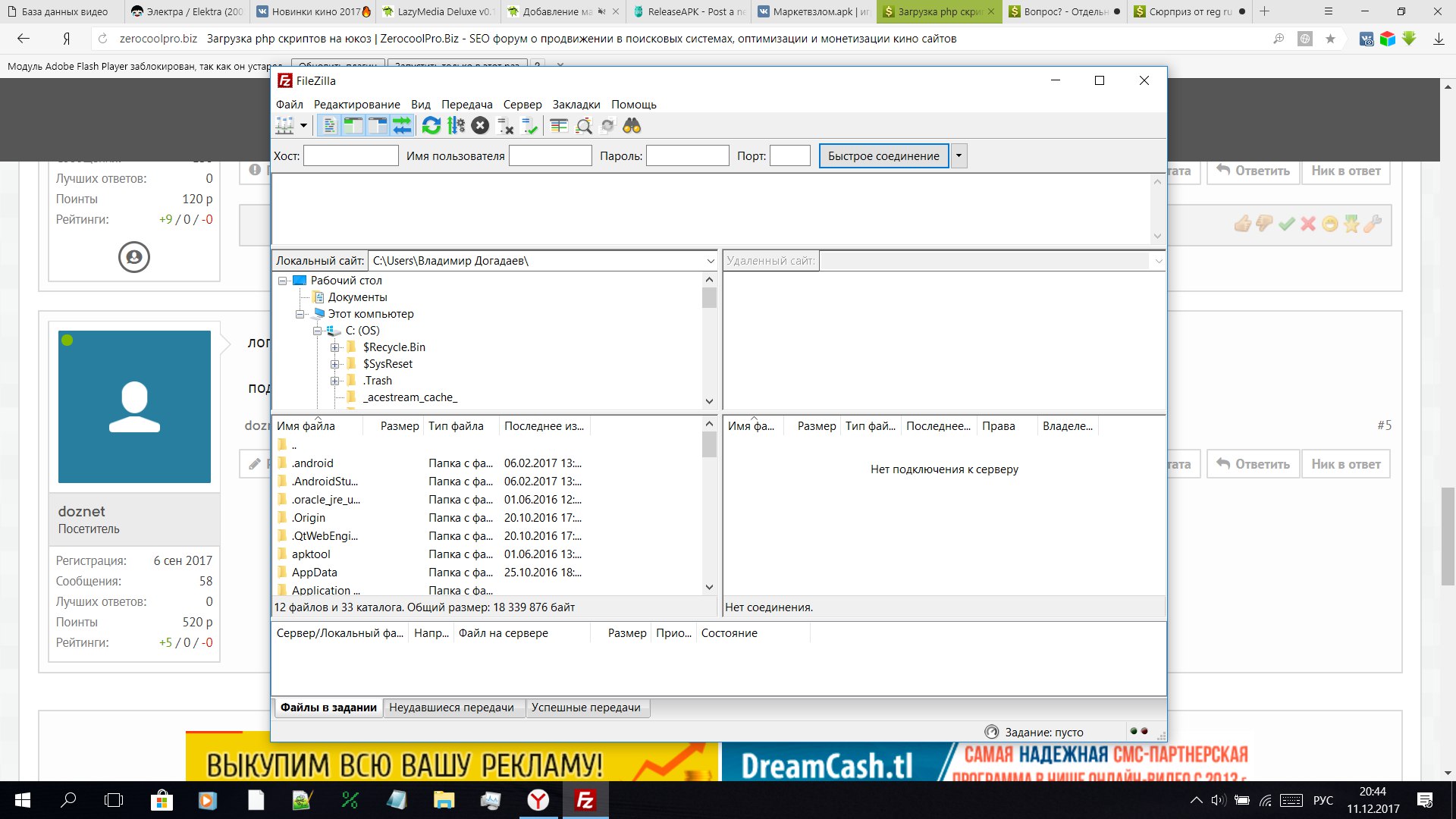Toggle processing of the transfer queue

click(456, 126)
